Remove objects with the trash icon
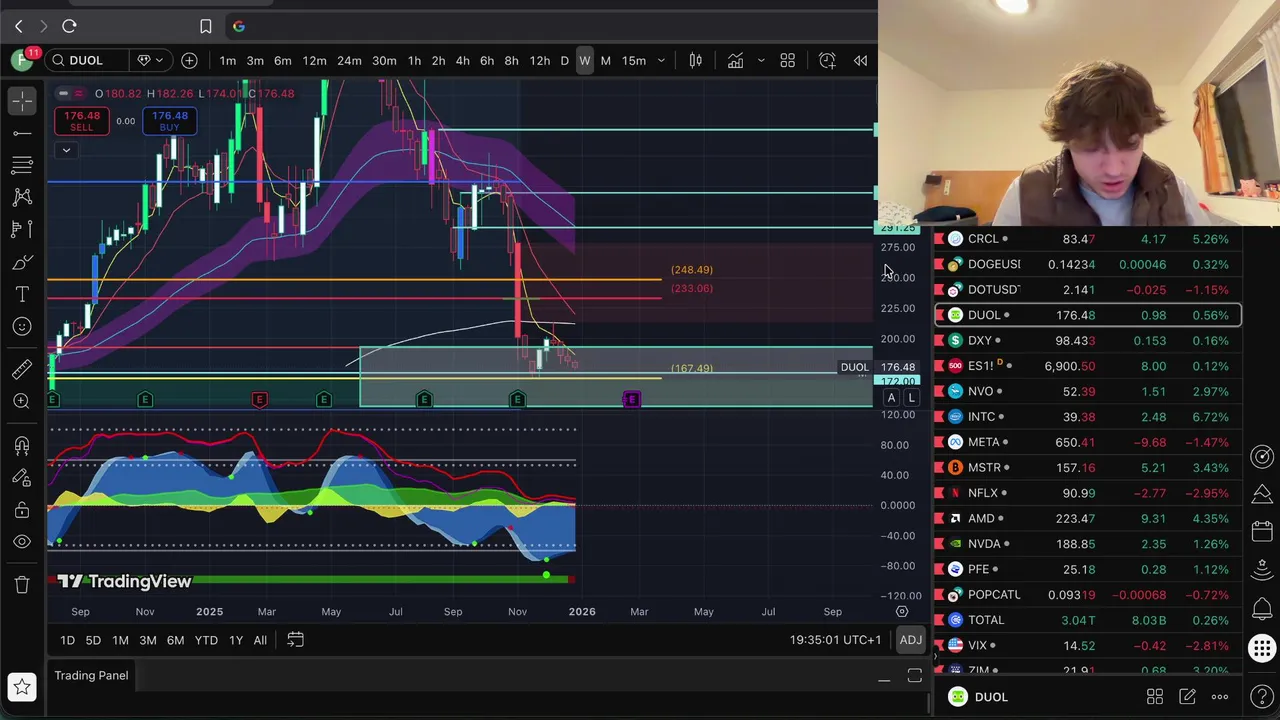Screen dimensions: 1280x720 [22, 585]
